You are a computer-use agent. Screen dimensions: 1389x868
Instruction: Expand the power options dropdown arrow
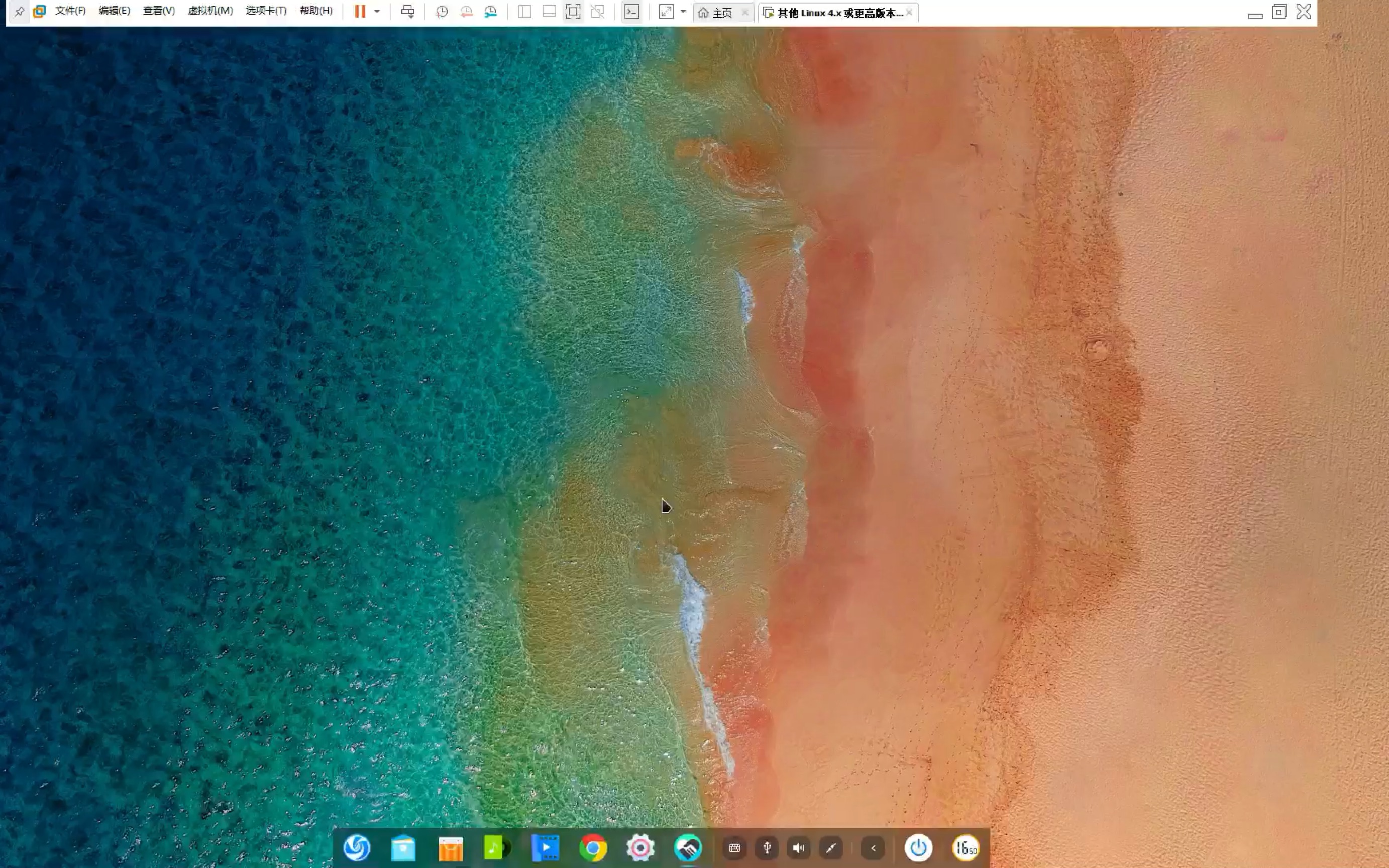pos(377,12)
